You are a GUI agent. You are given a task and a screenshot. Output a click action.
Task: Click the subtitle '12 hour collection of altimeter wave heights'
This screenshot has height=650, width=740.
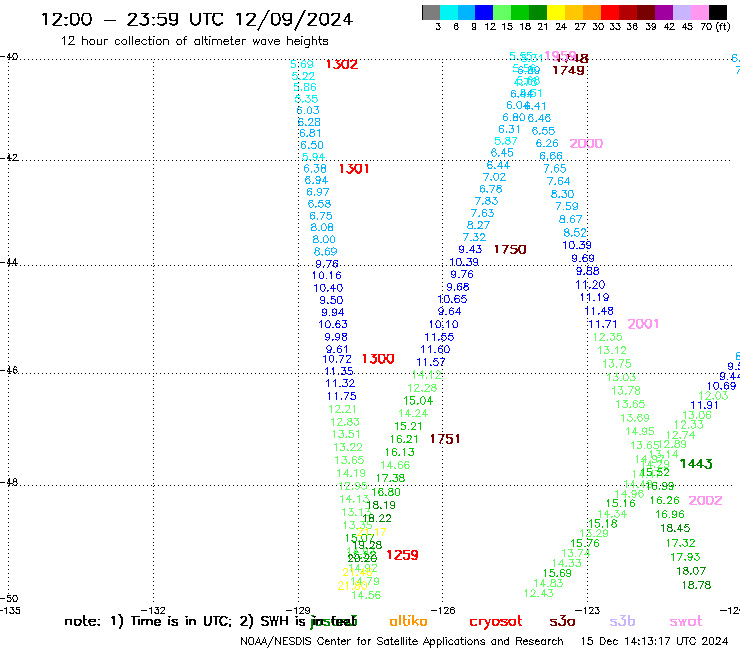(x=194, y=41)
